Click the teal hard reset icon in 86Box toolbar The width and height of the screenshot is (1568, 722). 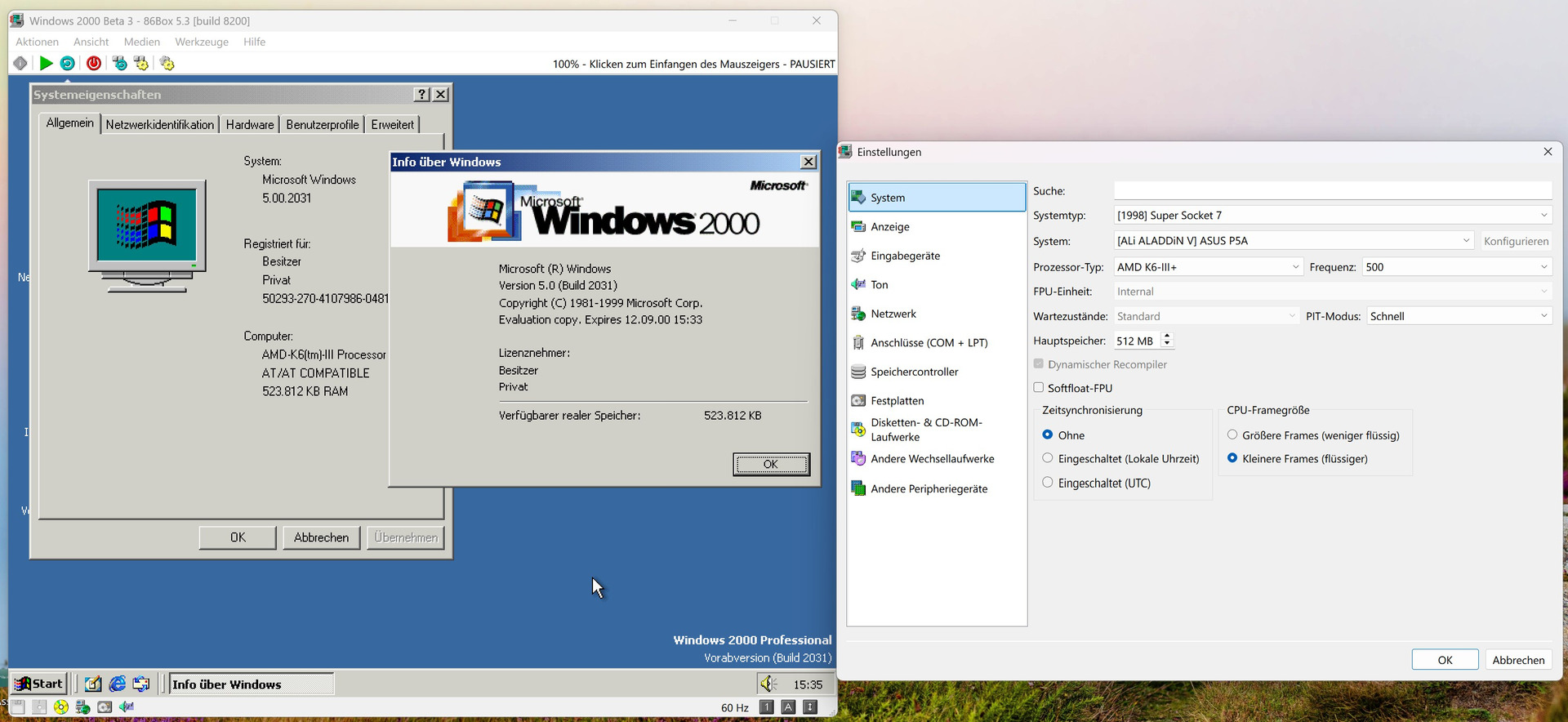[68, 63]
